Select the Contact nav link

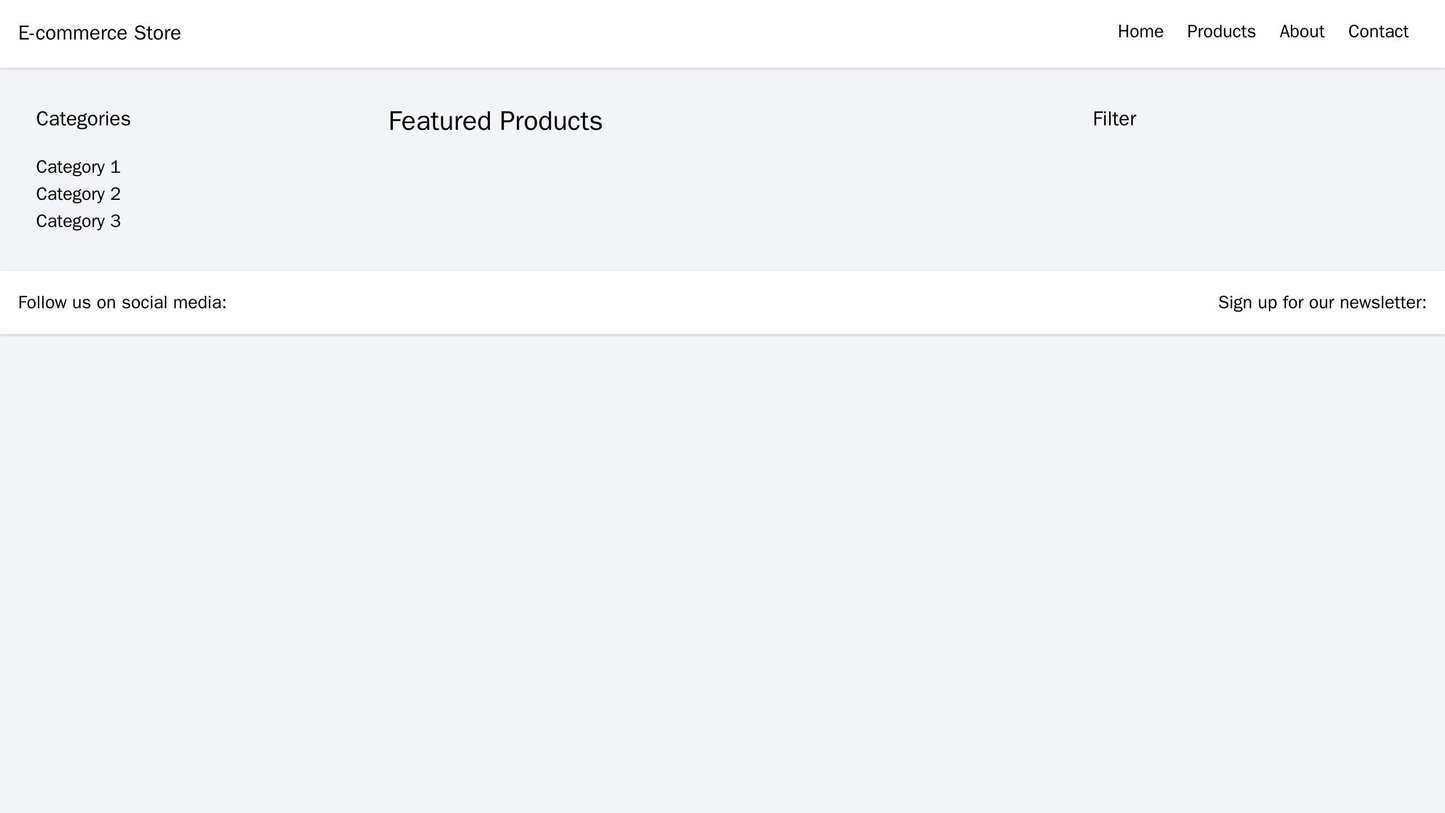[x=1377, y=32]
